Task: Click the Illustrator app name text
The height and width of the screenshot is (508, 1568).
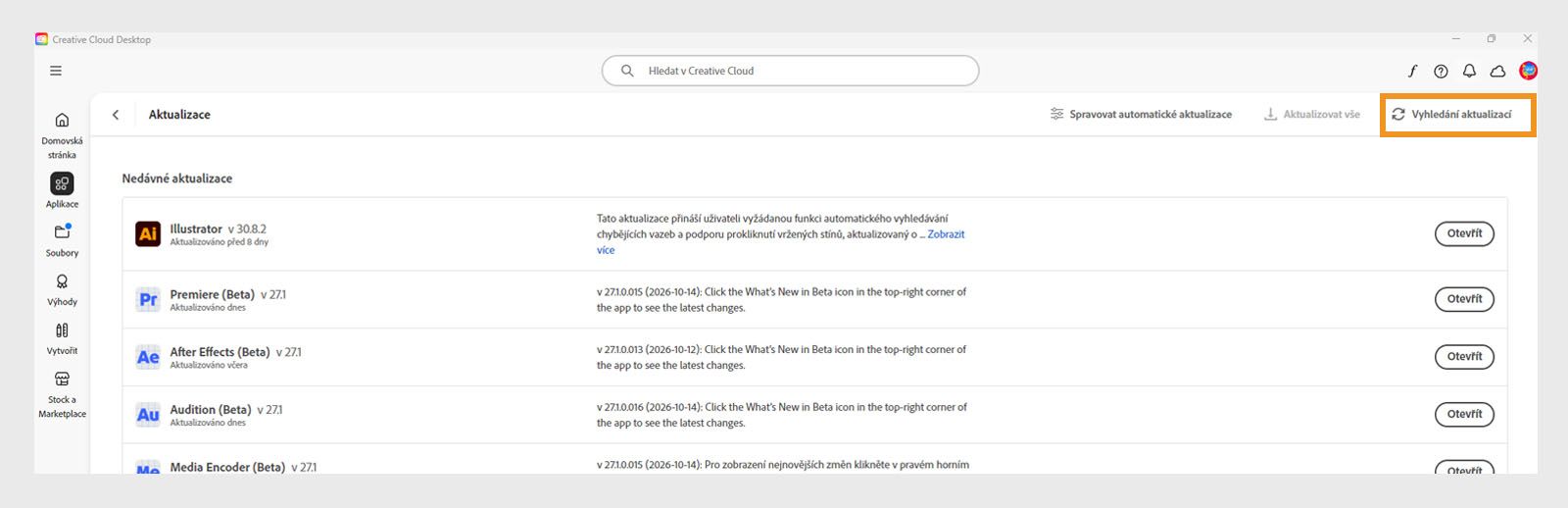Action: (196, 229)
